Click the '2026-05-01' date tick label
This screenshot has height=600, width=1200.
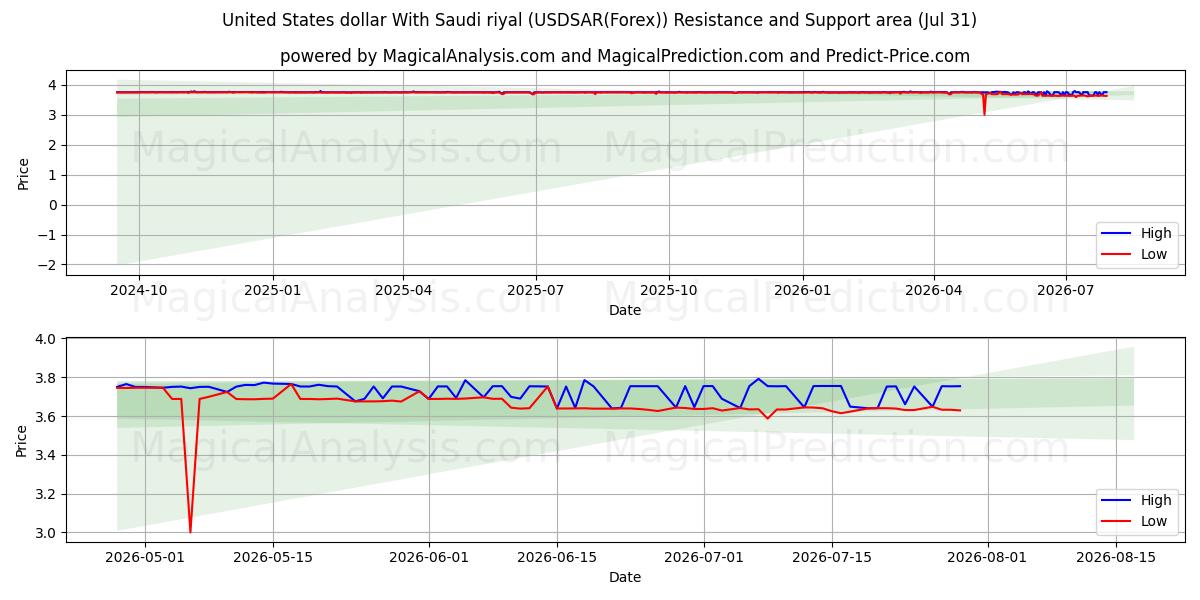coord(145,558)
